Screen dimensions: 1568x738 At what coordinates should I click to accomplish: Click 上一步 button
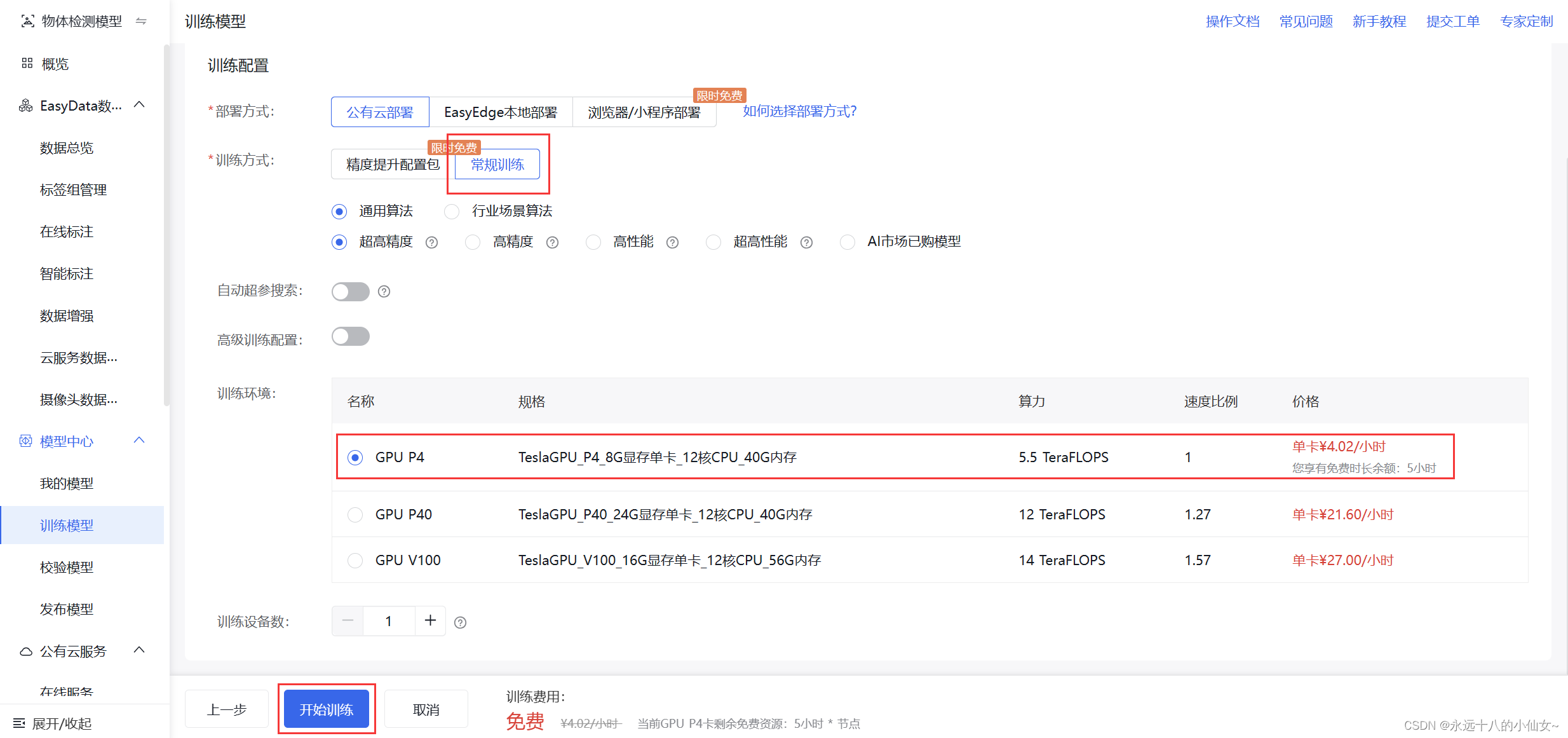pyautogui.click(x=227, y=709)
